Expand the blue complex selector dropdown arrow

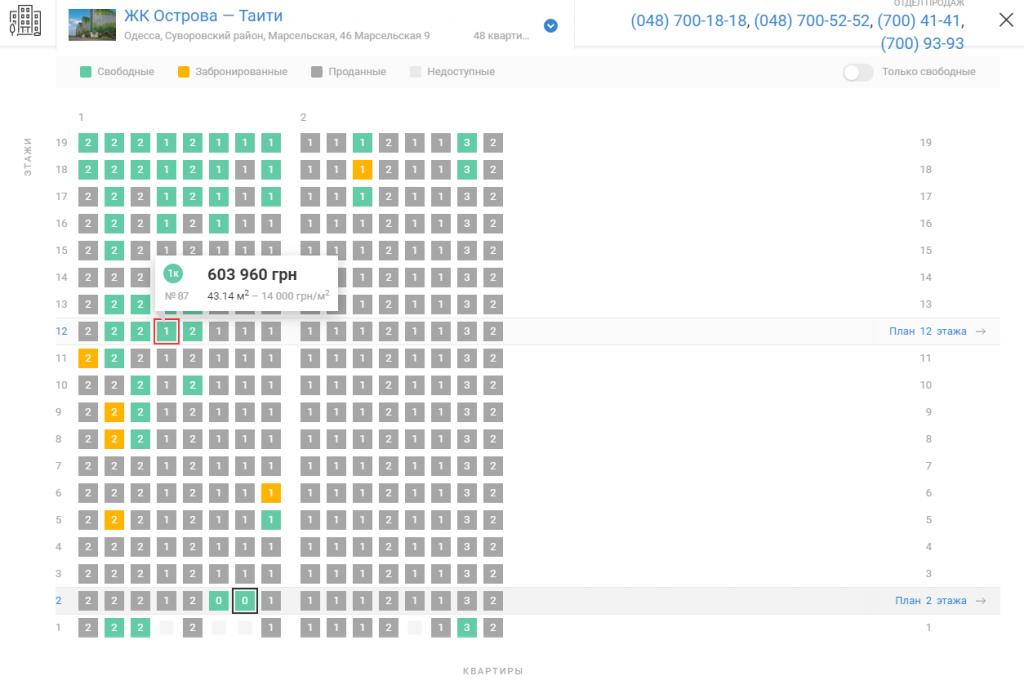(550, 26)
